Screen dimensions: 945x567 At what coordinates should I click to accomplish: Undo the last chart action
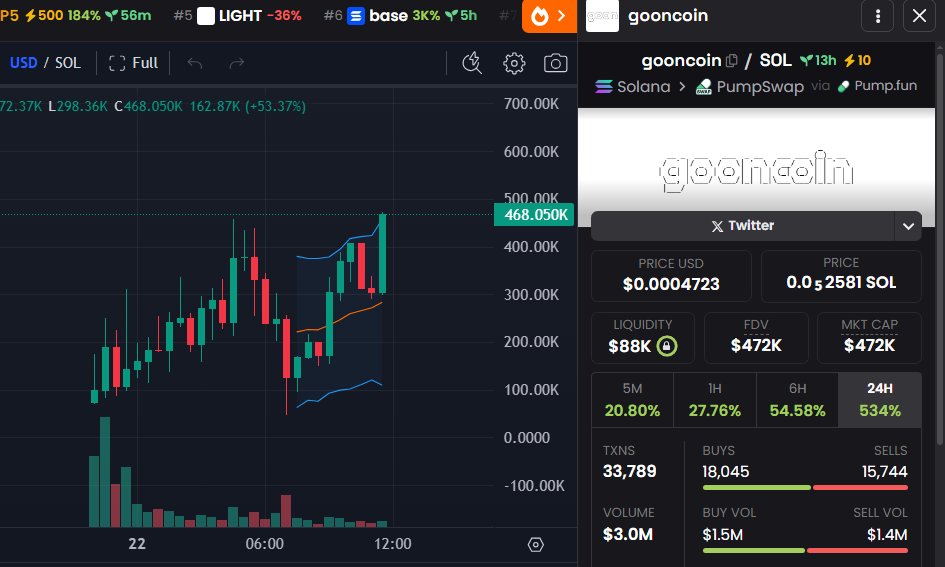click(195, 63)
